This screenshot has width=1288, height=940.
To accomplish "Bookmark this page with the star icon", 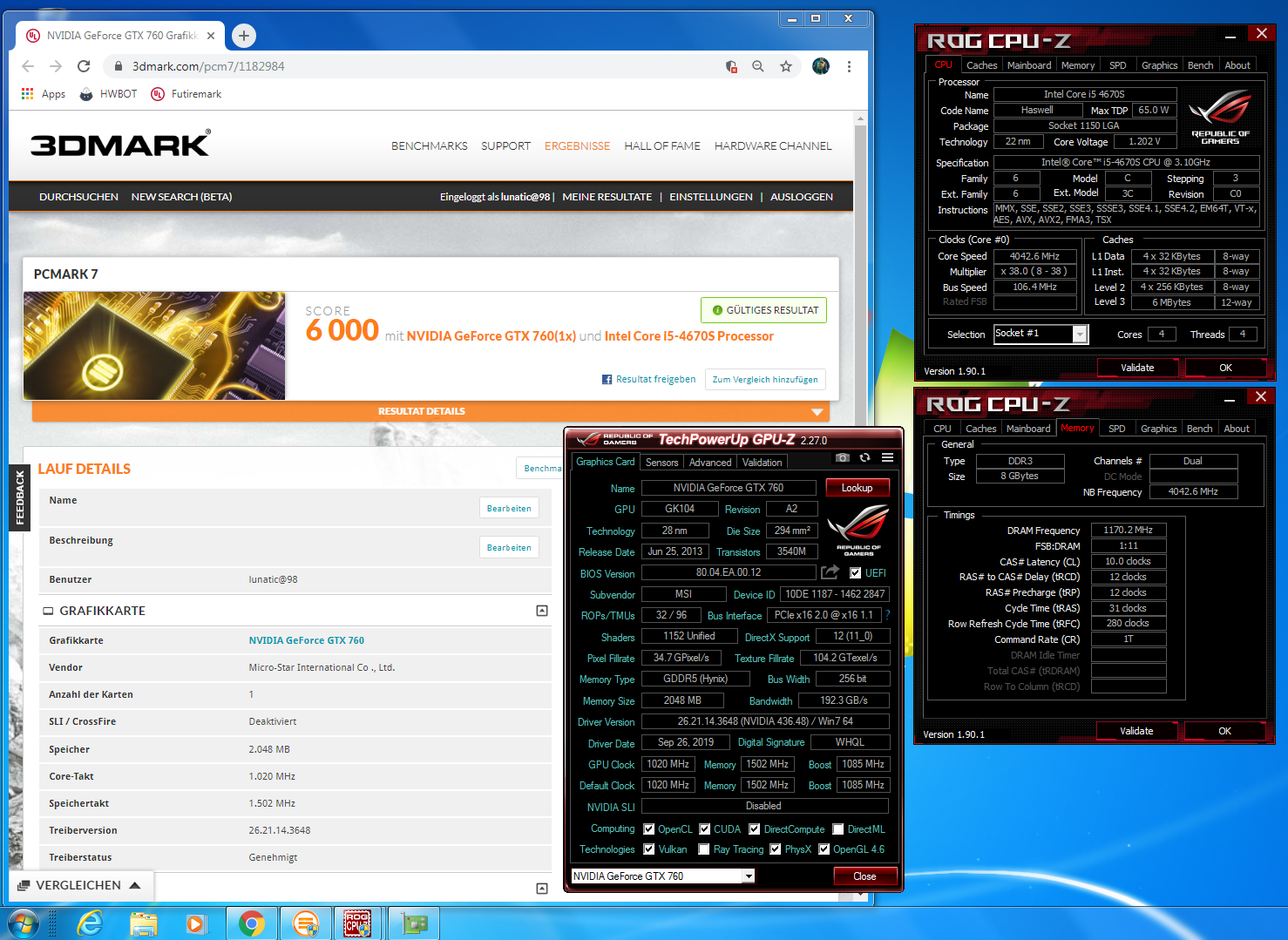I will [x=786, y=66].
